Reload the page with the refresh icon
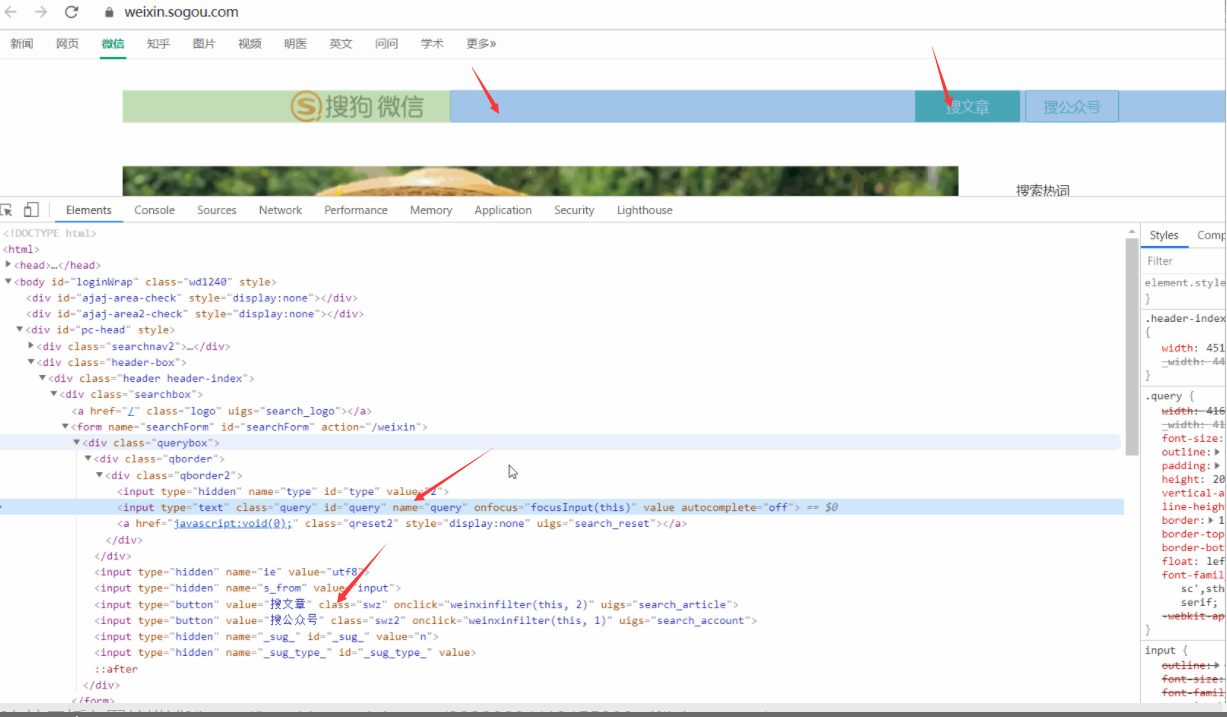 tap(71, 12)
